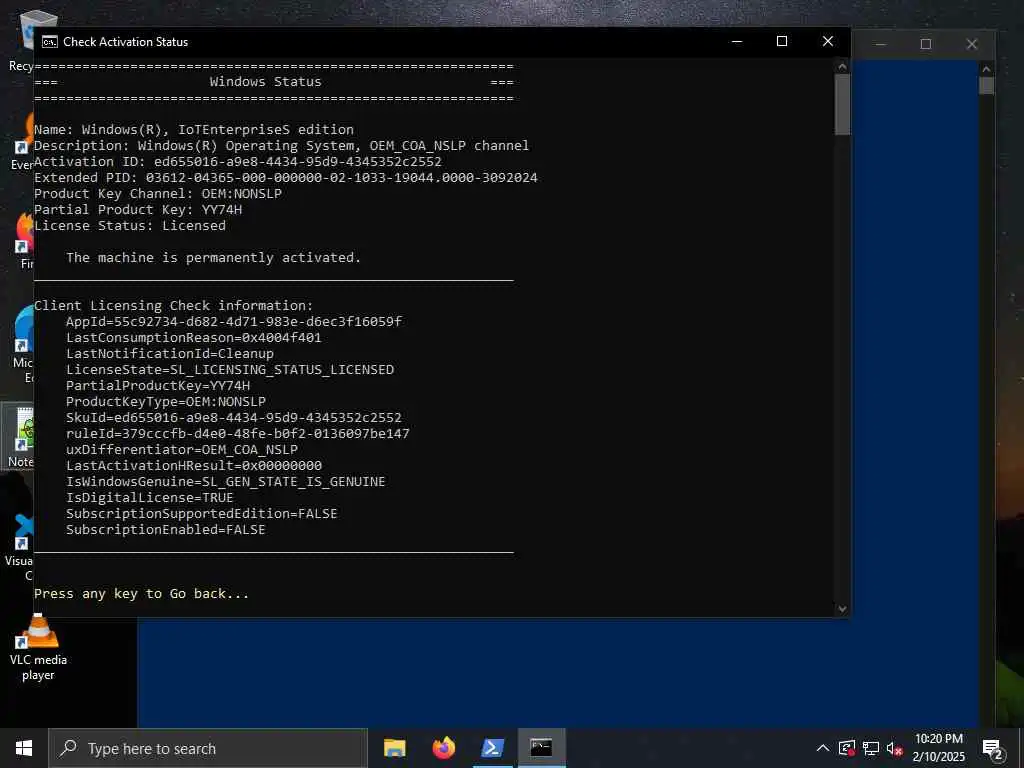The width and height of the screenshot is (1024, 768).
Task: Switch to the PowerShell taskbar window
Action: click(x=492, y=748)
